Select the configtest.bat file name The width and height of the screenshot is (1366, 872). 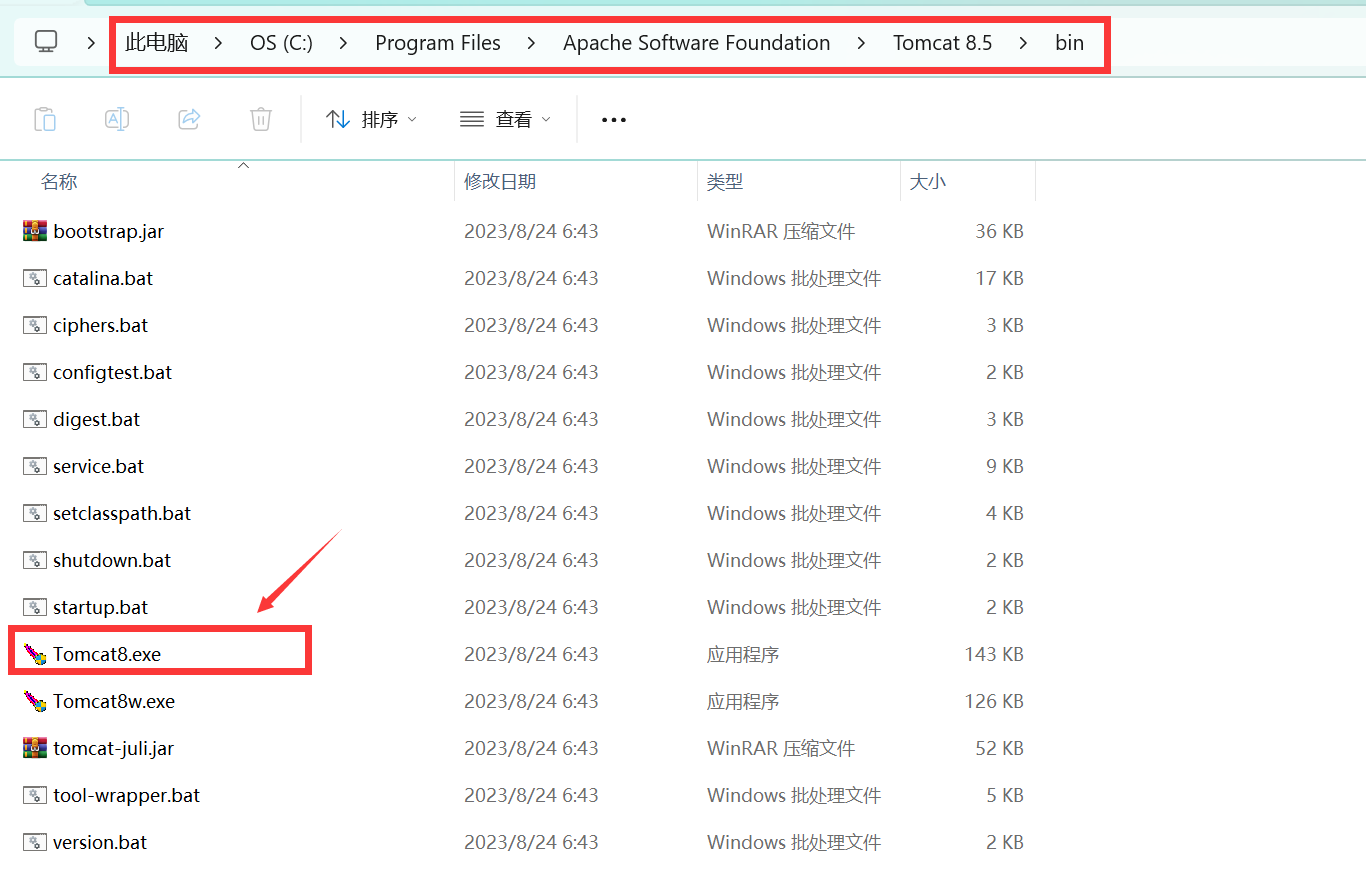pos(113,372)
